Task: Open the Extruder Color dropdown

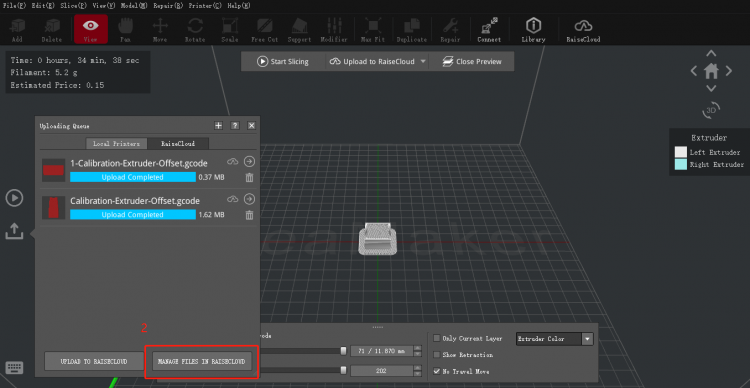Action: tap(555, 339)
